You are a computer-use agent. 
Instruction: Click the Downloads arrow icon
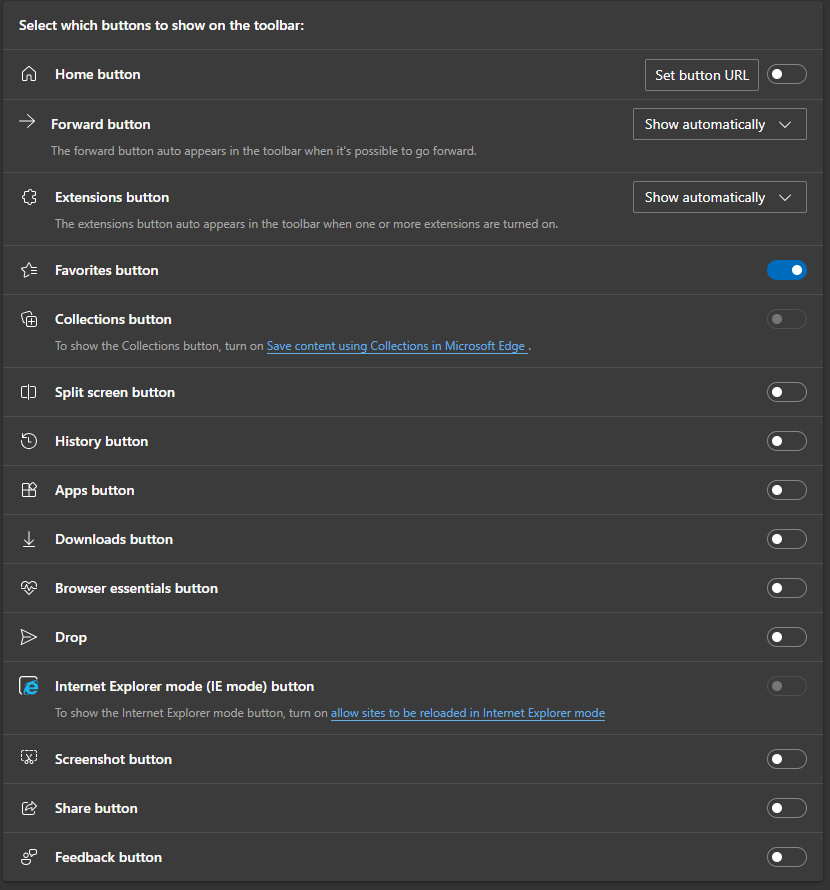tap(29, 539)
